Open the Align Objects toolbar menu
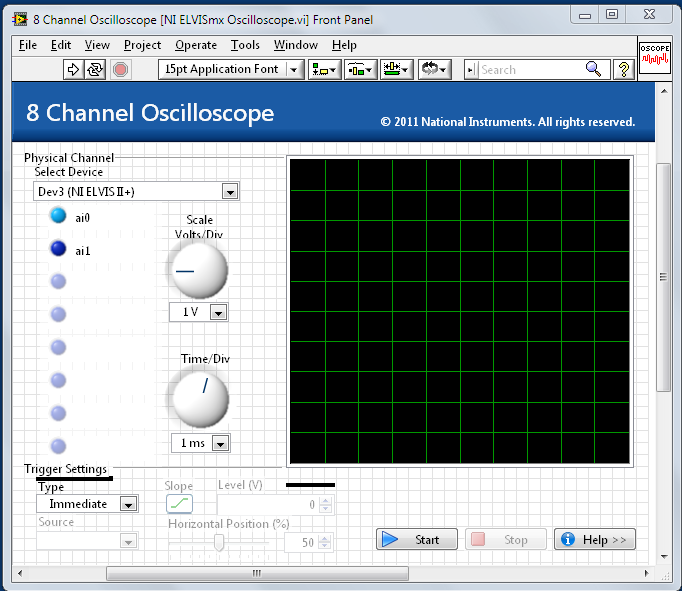The image size is (682, 591). [324, 70]
